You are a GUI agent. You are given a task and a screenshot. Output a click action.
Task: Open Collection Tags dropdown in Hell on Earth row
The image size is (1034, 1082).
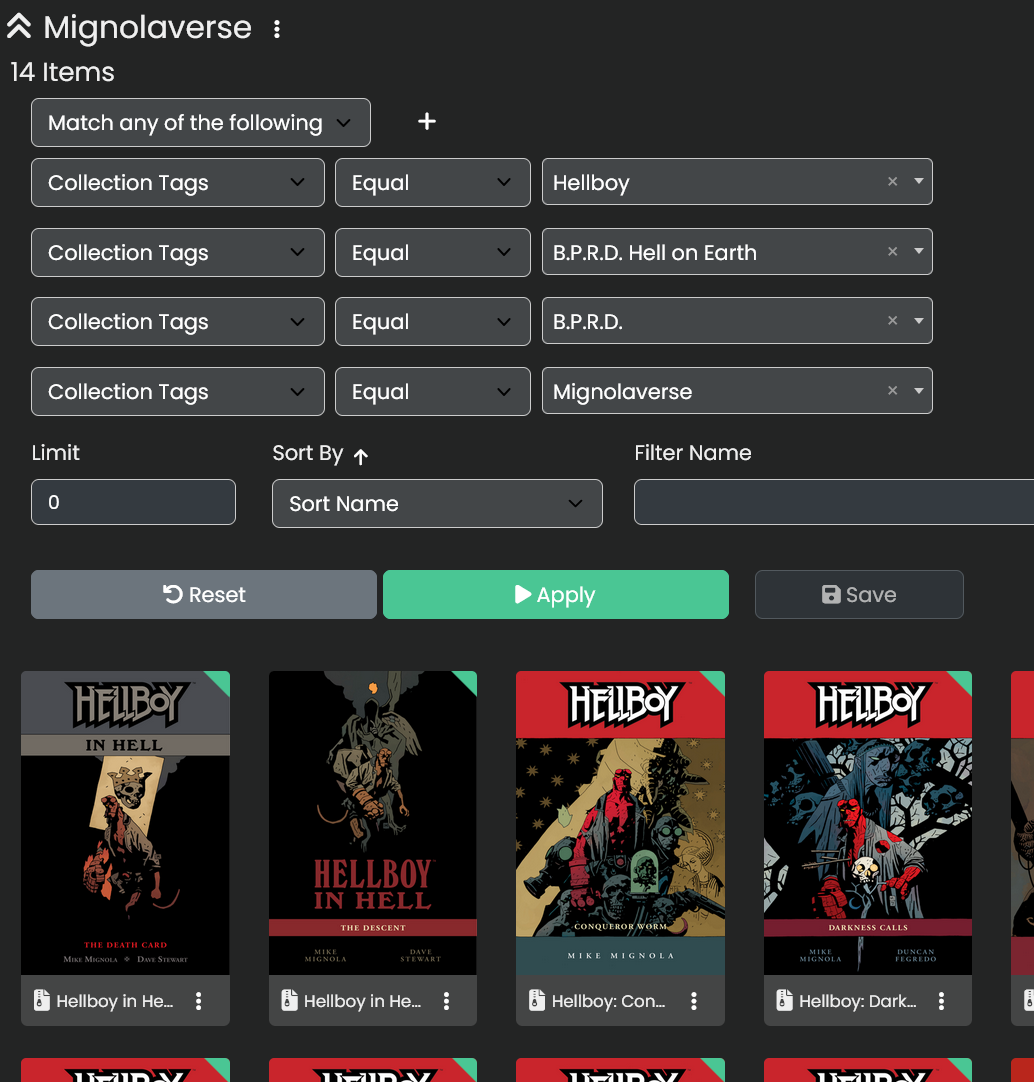tap(178, 253)
